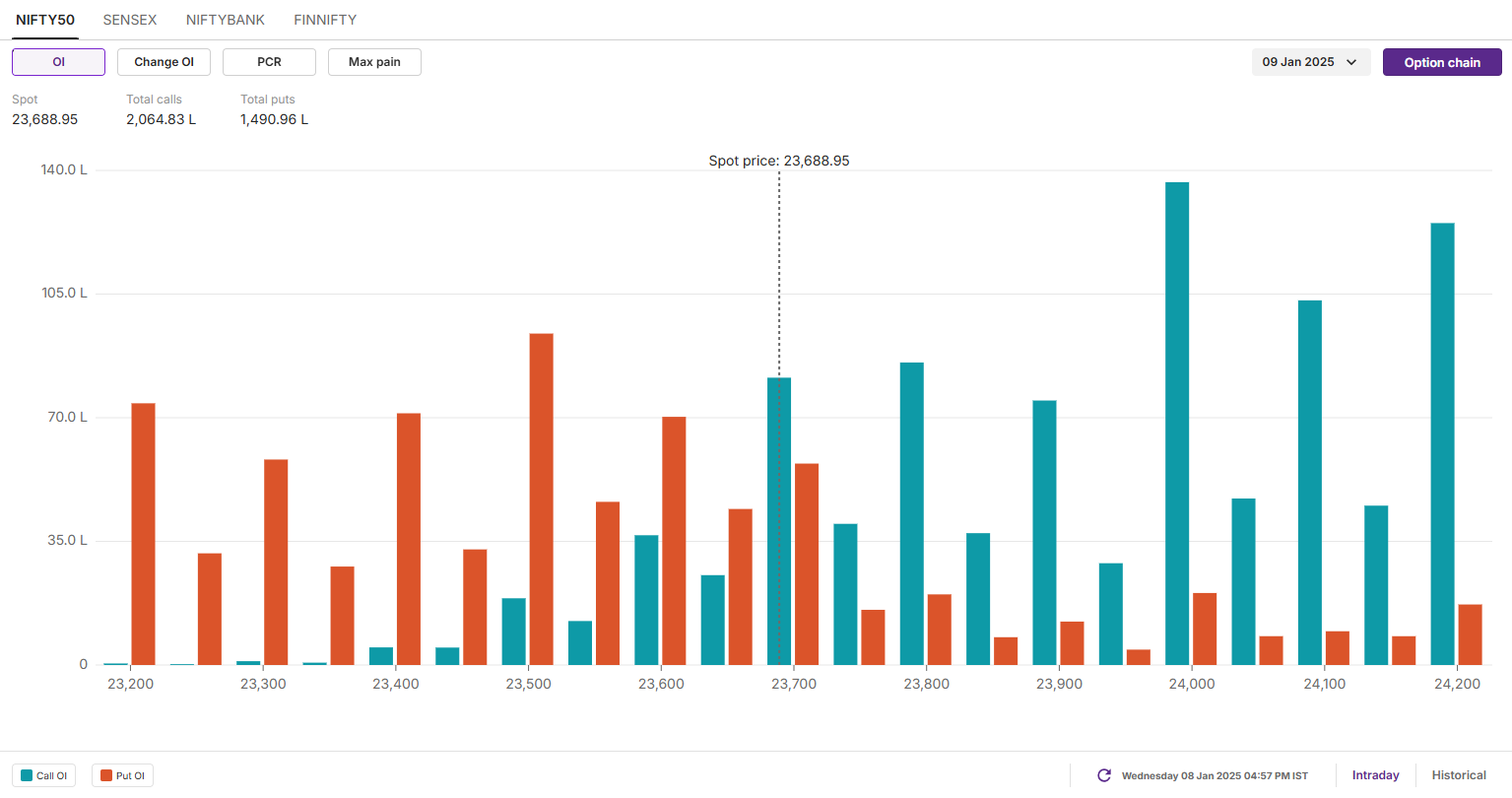Click the 24,000 strike Put OI bar
The height and width of the screenshot is (798, 1512).
[1205, 629]
